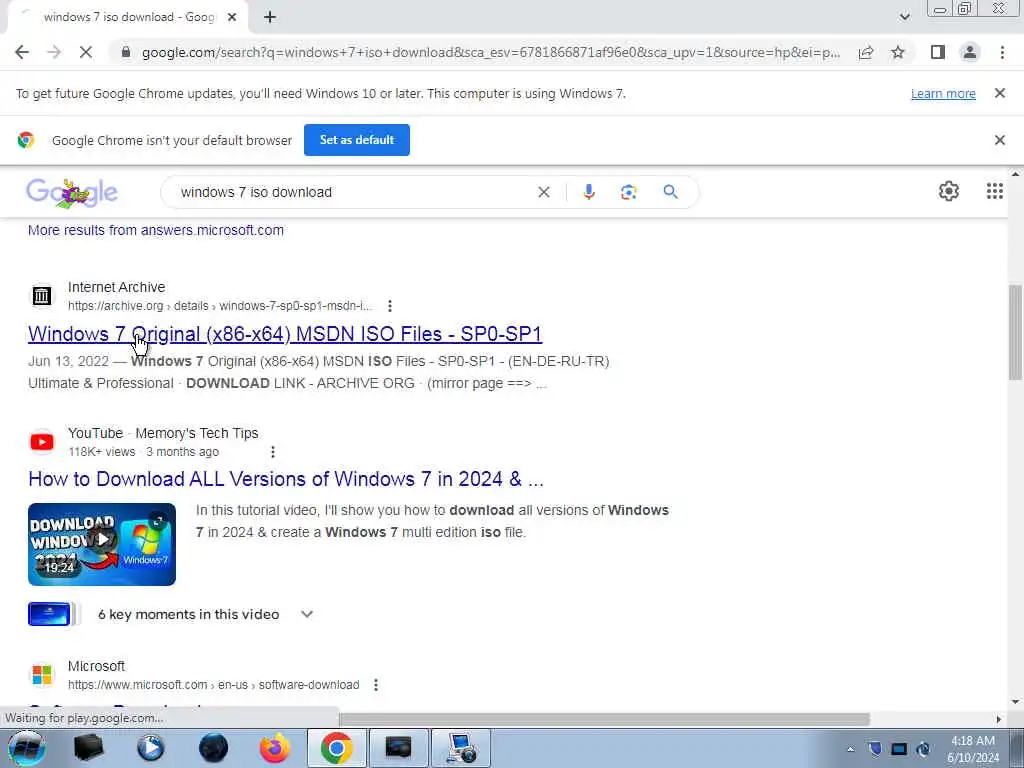The height and width of the screenshot is (768, 1024).
Task: Open the Chrome profile avatar menu
Action: [x=970, y=52]
